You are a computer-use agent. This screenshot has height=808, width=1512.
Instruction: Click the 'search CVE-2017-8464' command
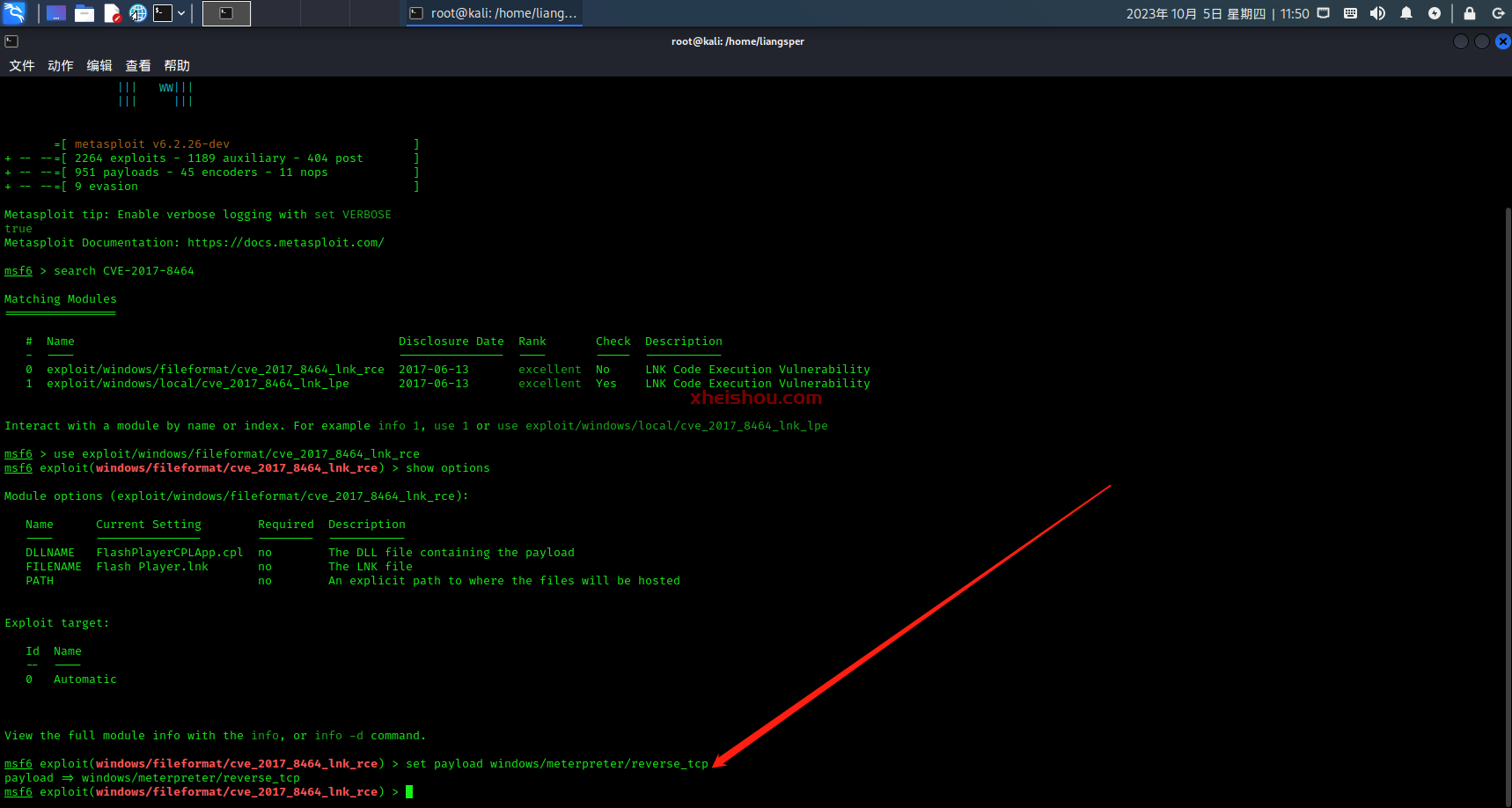[x=124, y=271]
